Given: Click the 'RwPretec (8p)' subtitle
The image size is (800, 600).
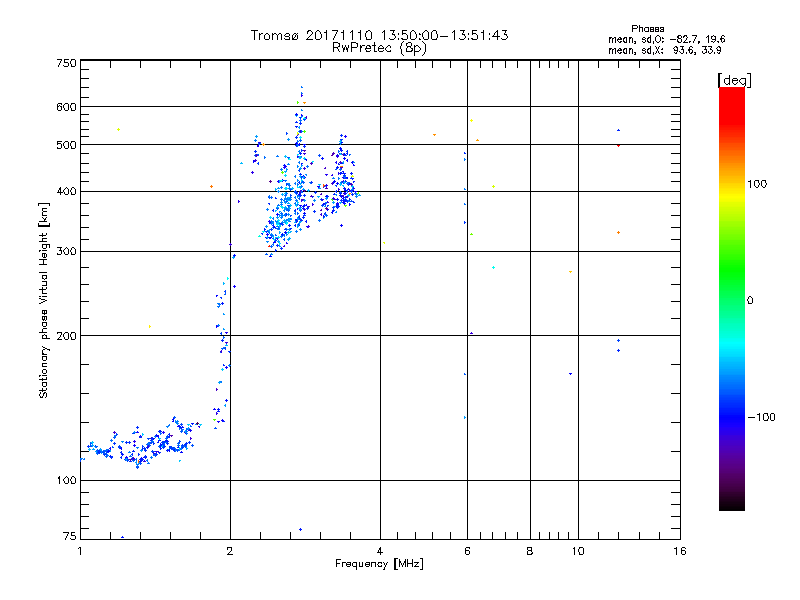Looking at the screenshot, I should tap(379, 48).
